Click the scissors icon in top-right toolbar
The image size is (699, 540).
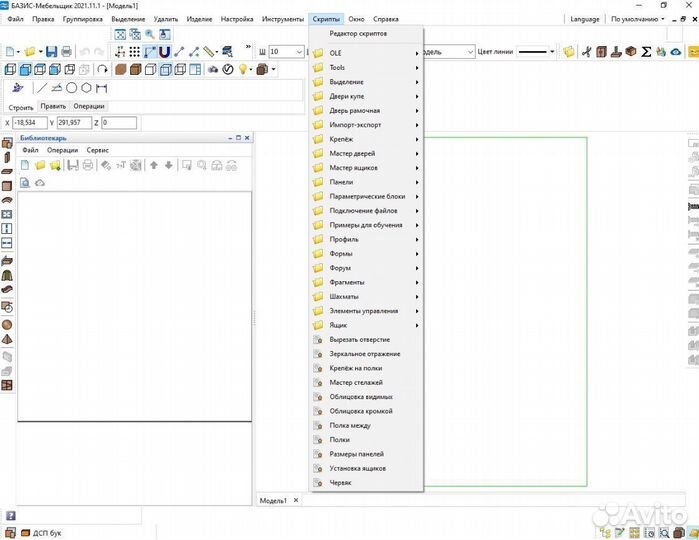tap(585, 51)
